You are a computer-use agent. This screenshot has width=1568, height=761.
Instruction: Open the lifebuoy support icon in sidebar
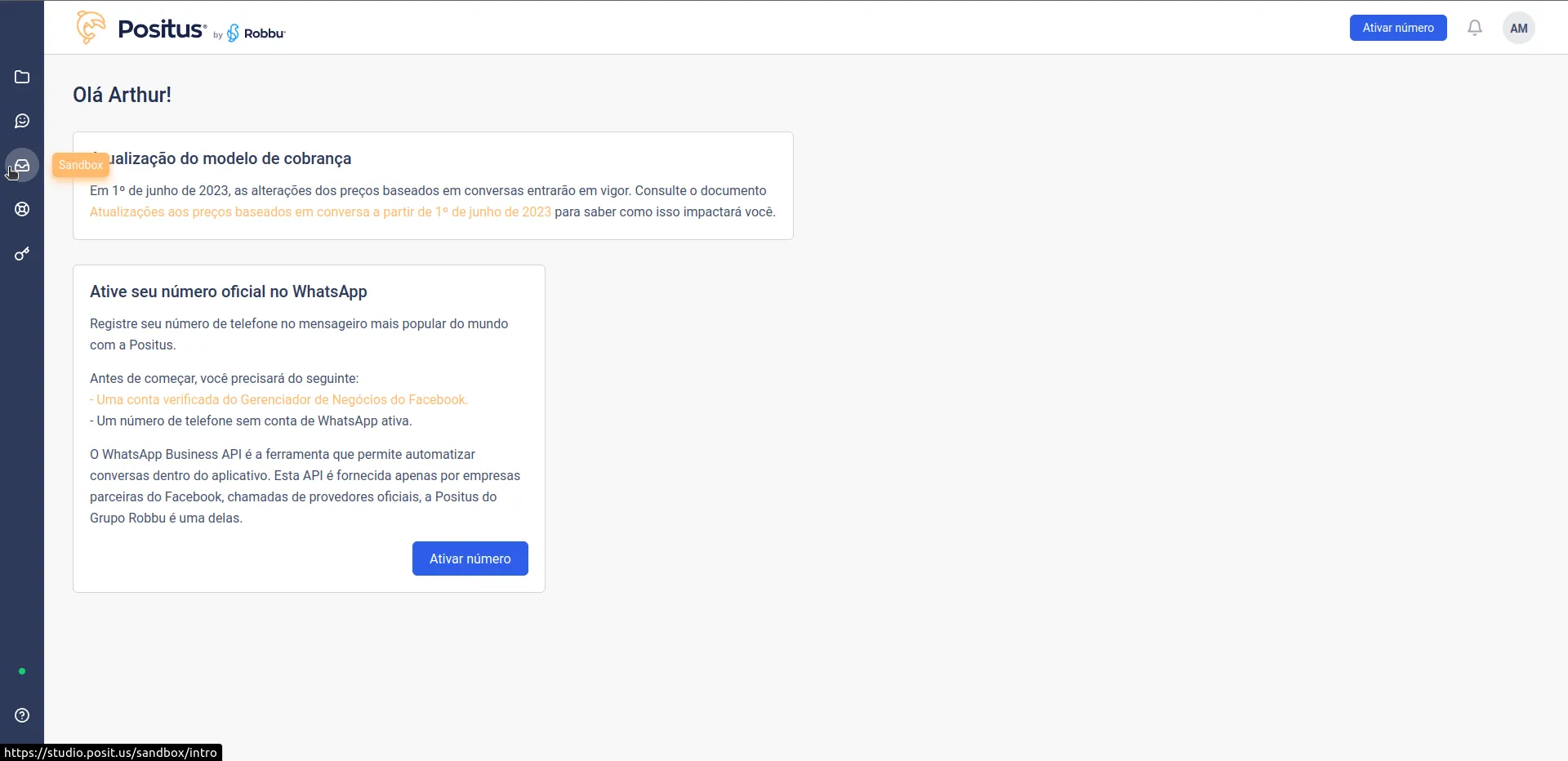tap(22, 209)
